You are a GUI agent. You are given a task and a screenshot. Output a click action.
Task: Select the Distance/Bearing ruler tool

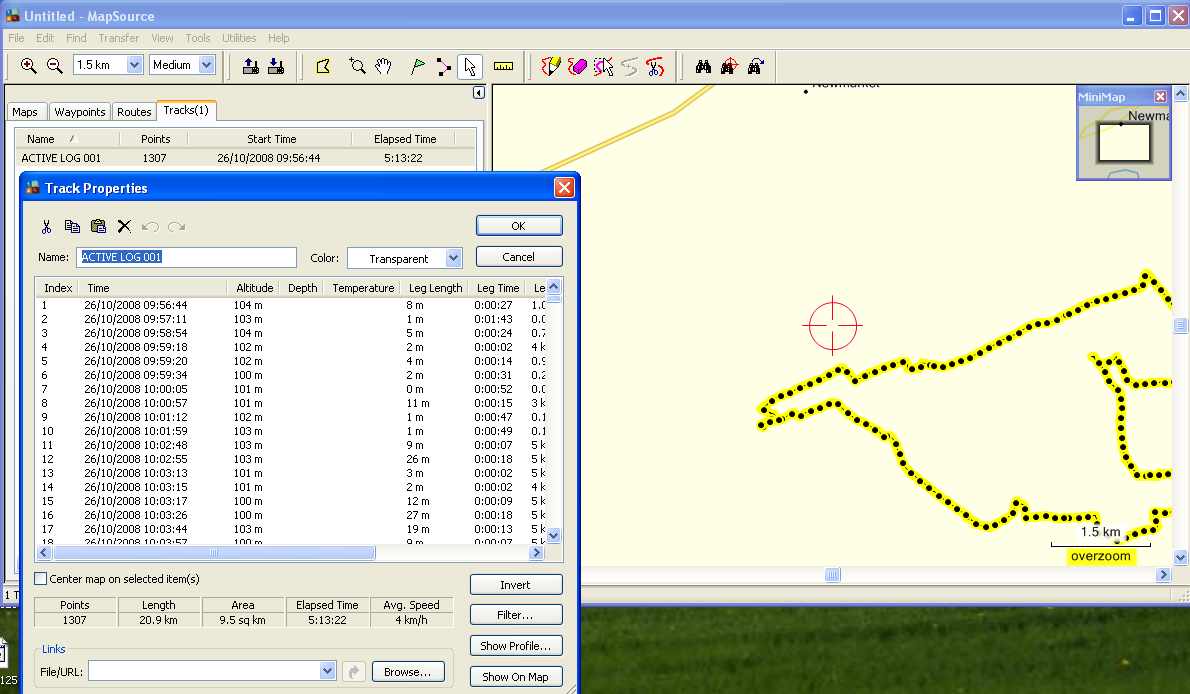[x=503, y=66]
